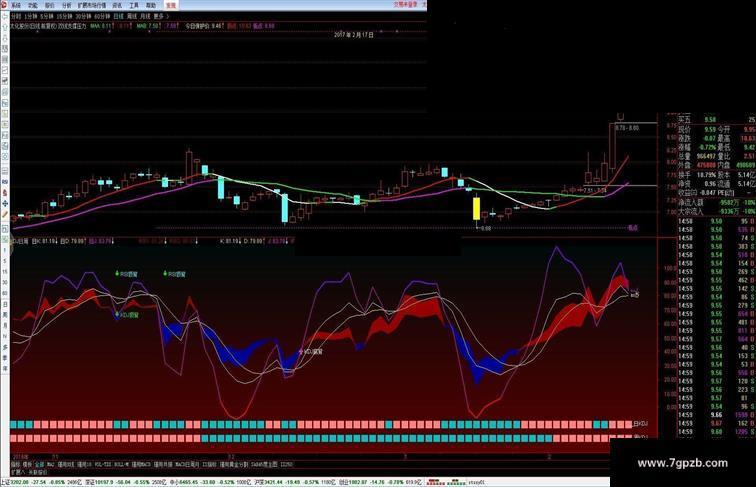Viewport: 756px width, 487px height.
Task: Click the 净流入额 row in quote panel
Action: tap(716, 203)
